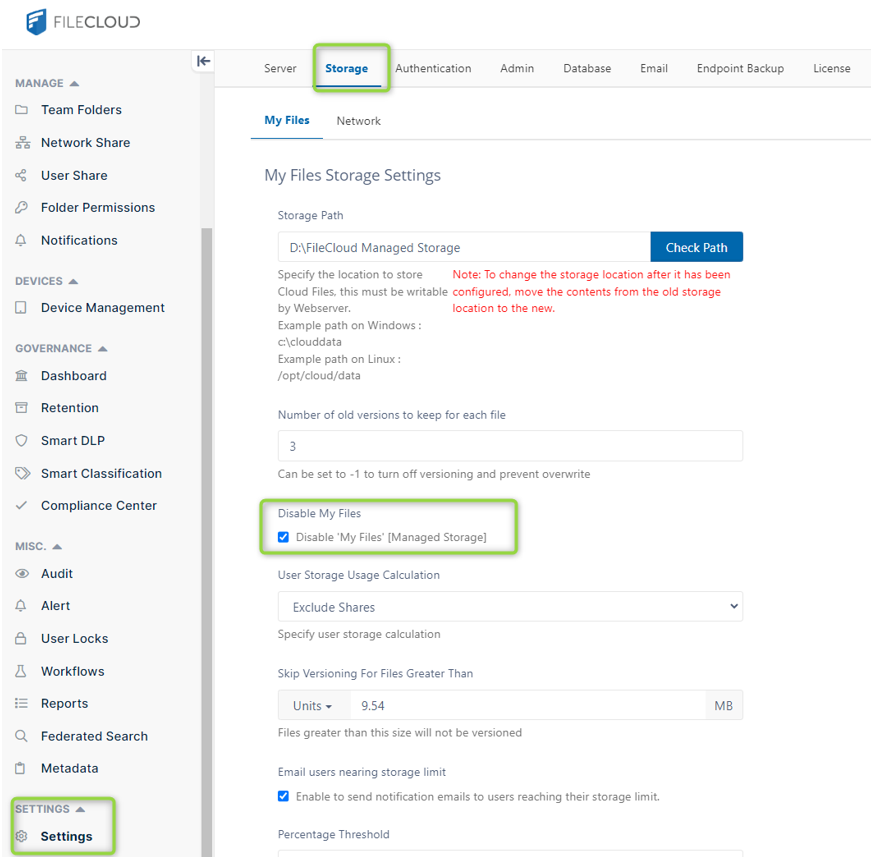This screenshot has width=871, height=857.
Task: Click the Audit eye icon
Action: [x=22, y=574]
